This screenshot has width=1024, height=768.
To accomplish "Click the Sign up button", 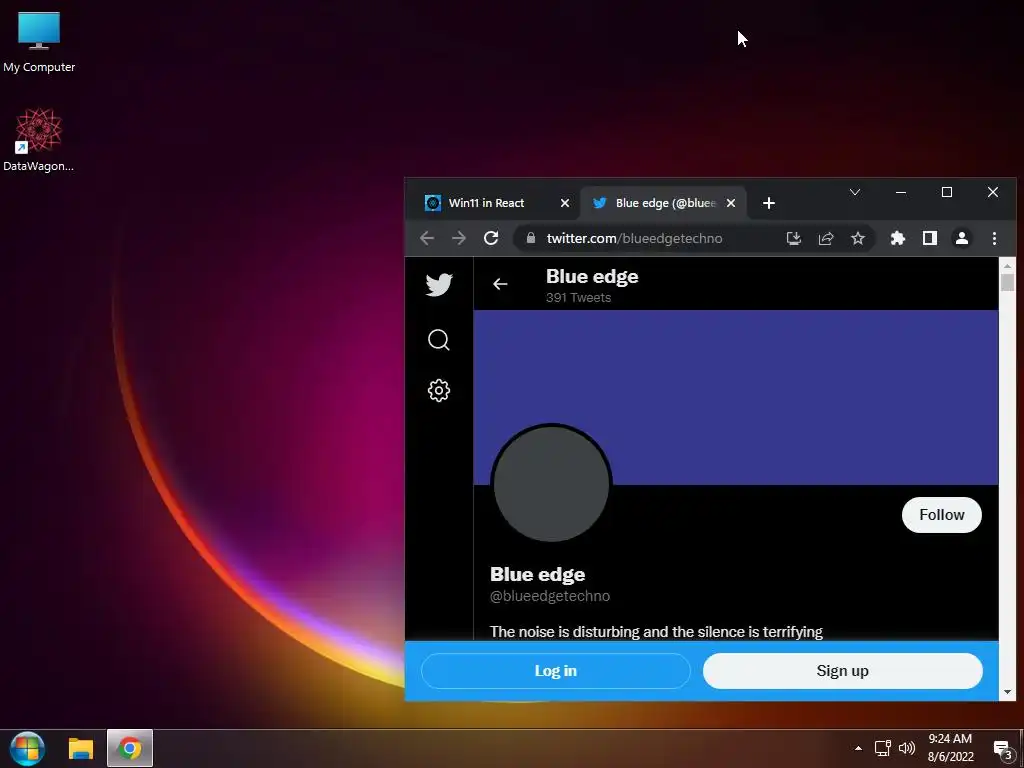I will [842, 671].
